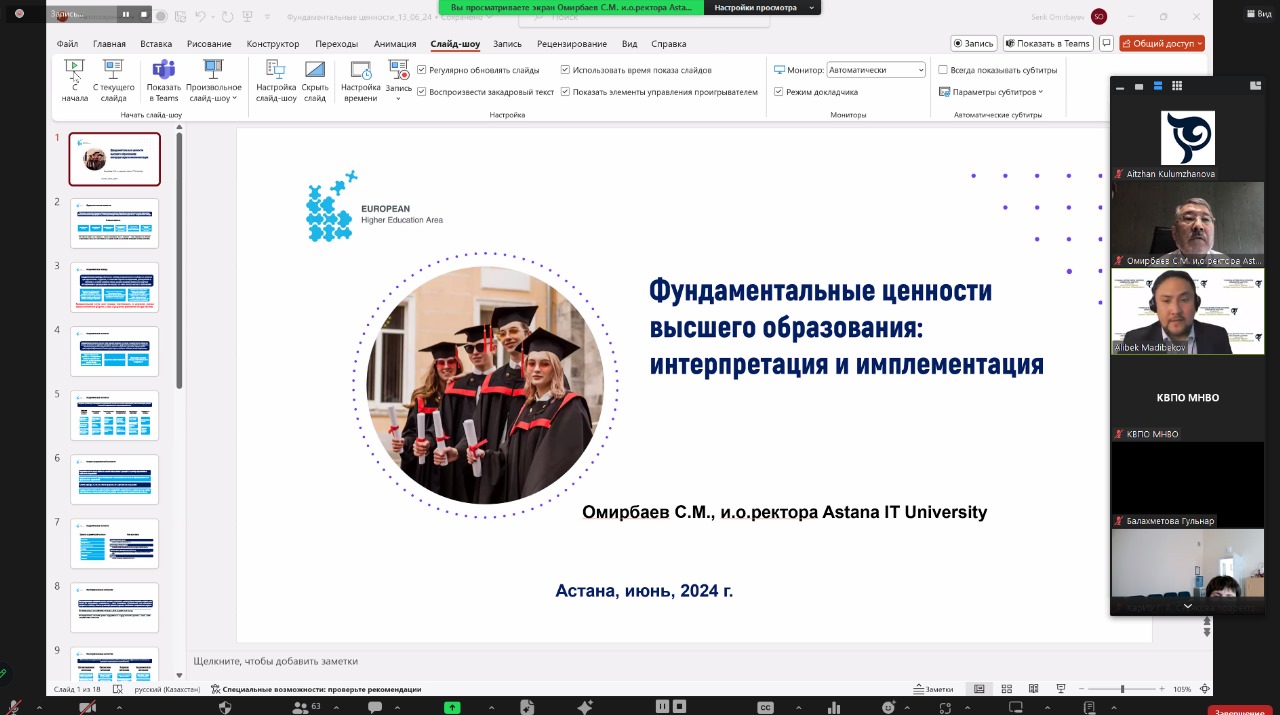The height and width of the screenshot is (715, 1280).
Task: Click the zoom slider in status bar
Action: pyautogui.click(x=1122, y=689)
